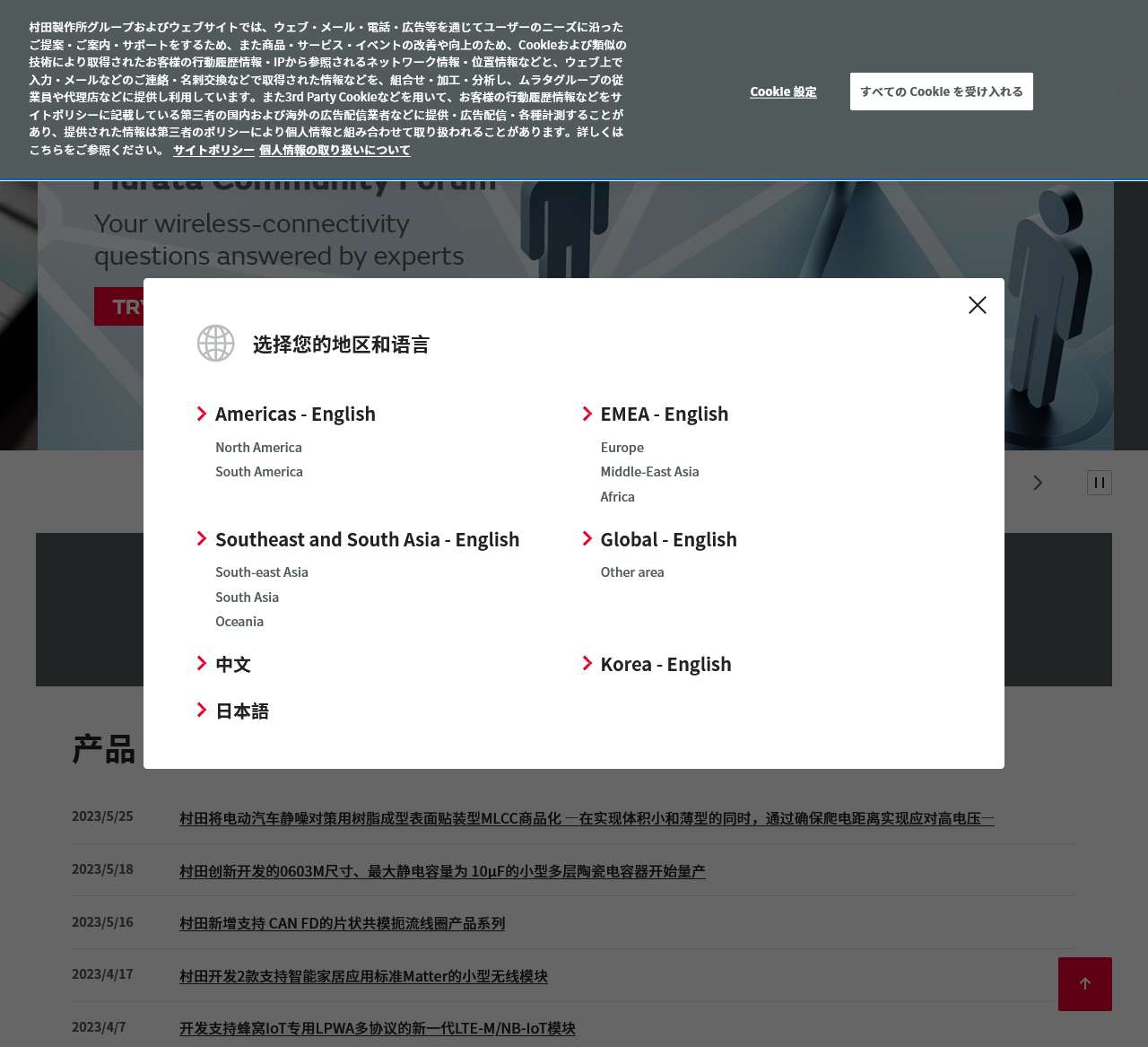
Task: Click the red chevron beside Korea - English
Action: point(587,663)
